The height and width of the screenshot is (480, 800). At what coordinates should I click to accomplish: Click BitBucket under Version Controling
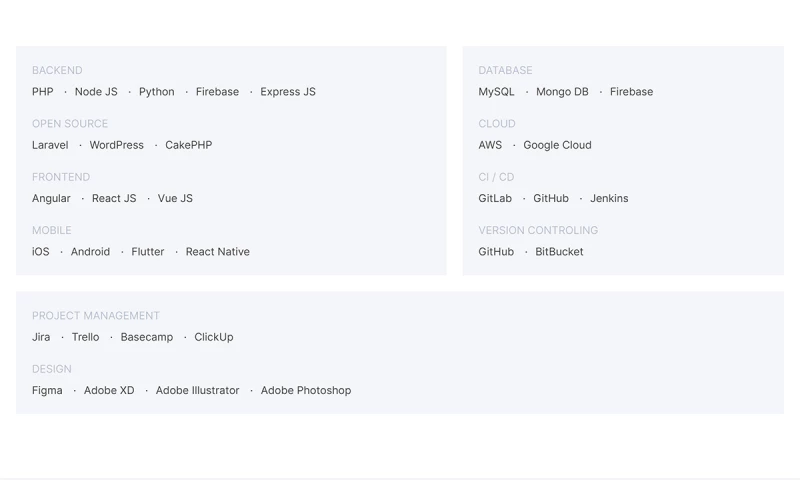559,252
